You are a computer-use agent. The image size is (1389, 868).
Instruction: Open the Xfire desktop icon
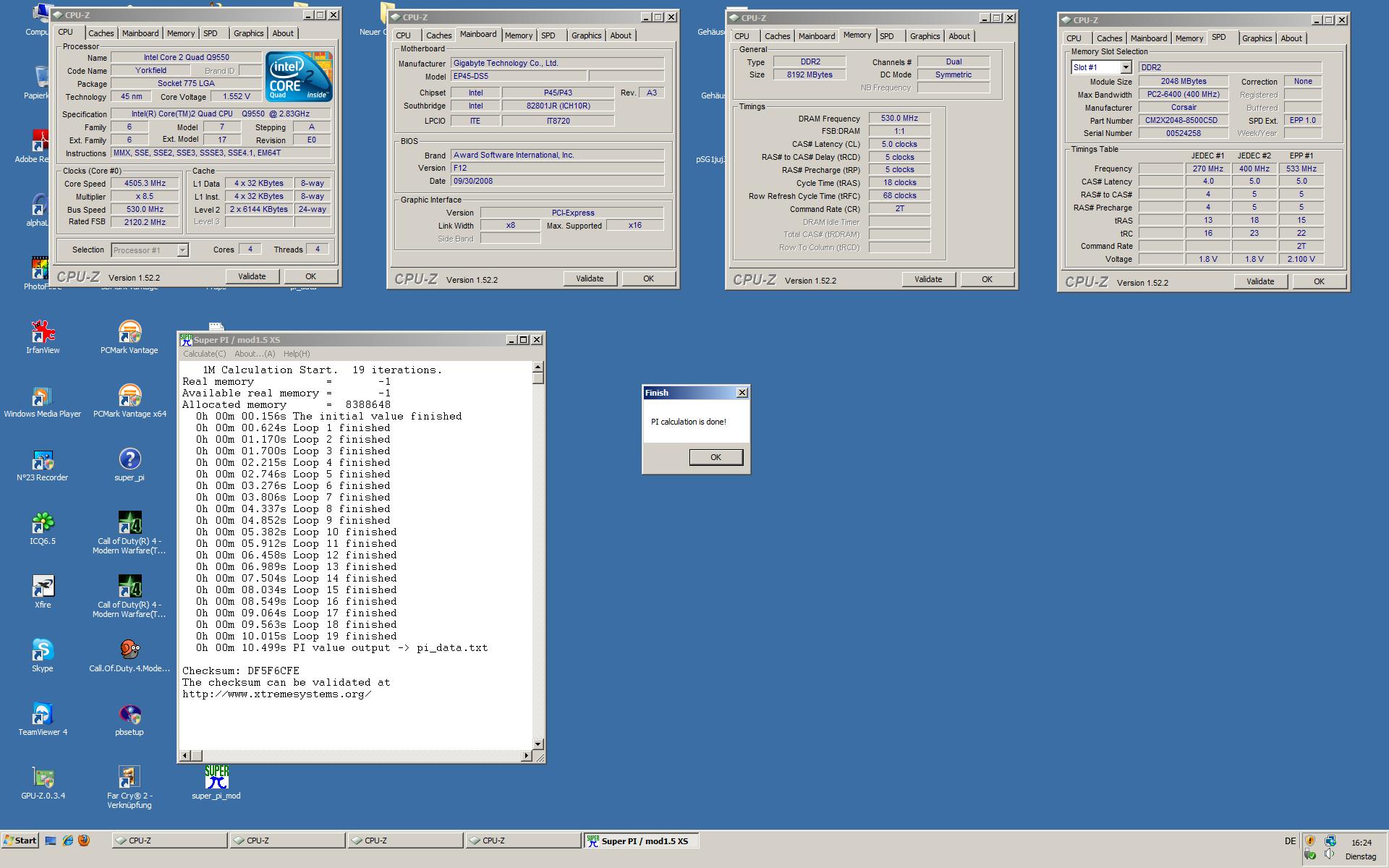pyautogui.click(x=43, y=592)
